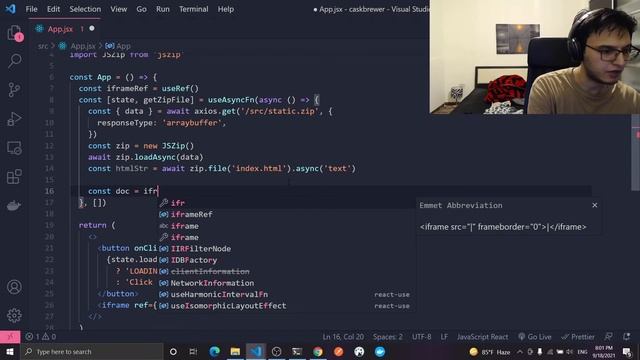The width and height of the screenshot is (640, 360).
Task: Open the Accounts menu icon
Action: click(x=14, y=287)
